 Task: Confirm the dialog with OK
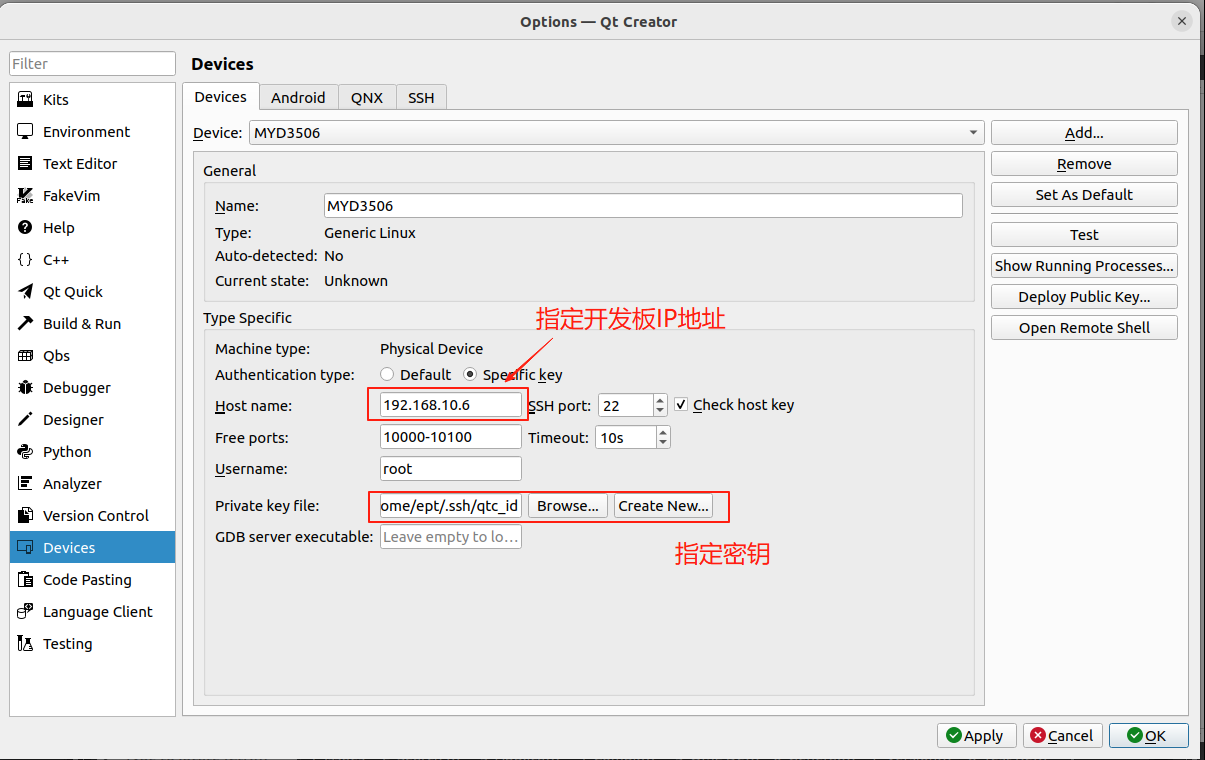click(x=1148, y=735)
